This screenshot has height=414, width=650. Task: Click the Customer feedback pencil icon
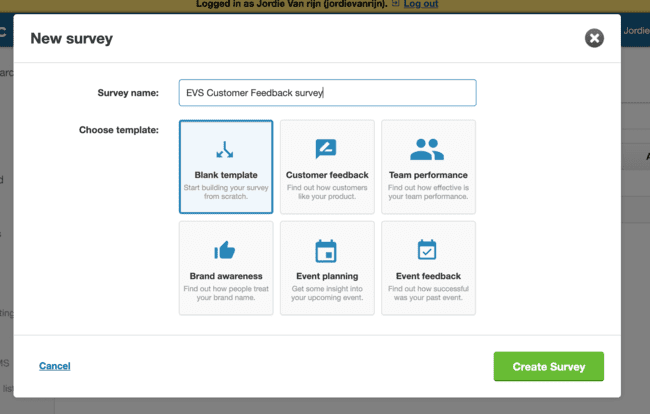(x=326, y=149)
